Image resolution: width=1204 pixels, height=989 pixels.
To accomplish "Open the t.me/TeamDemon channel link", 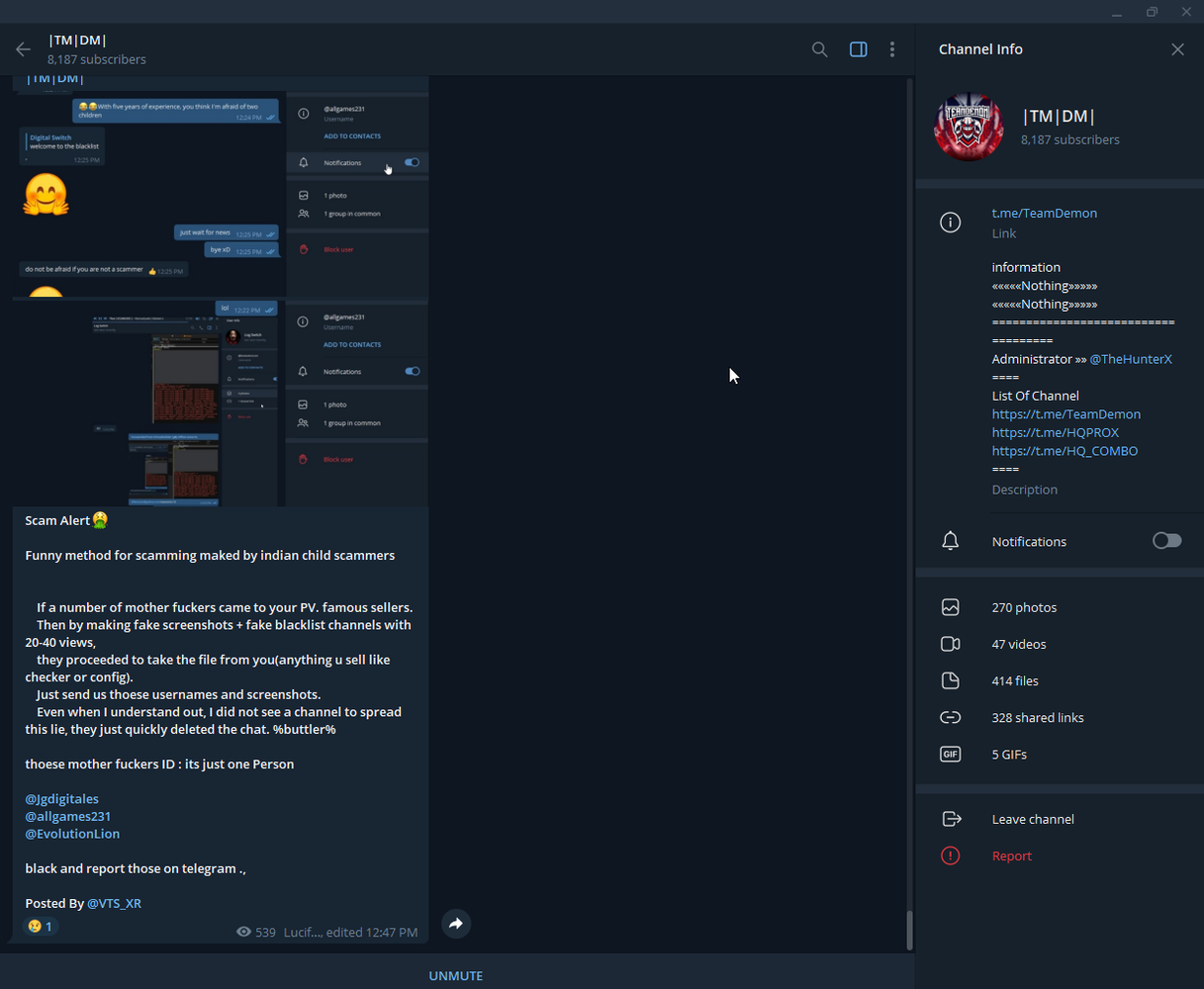I will point(1044,213).
